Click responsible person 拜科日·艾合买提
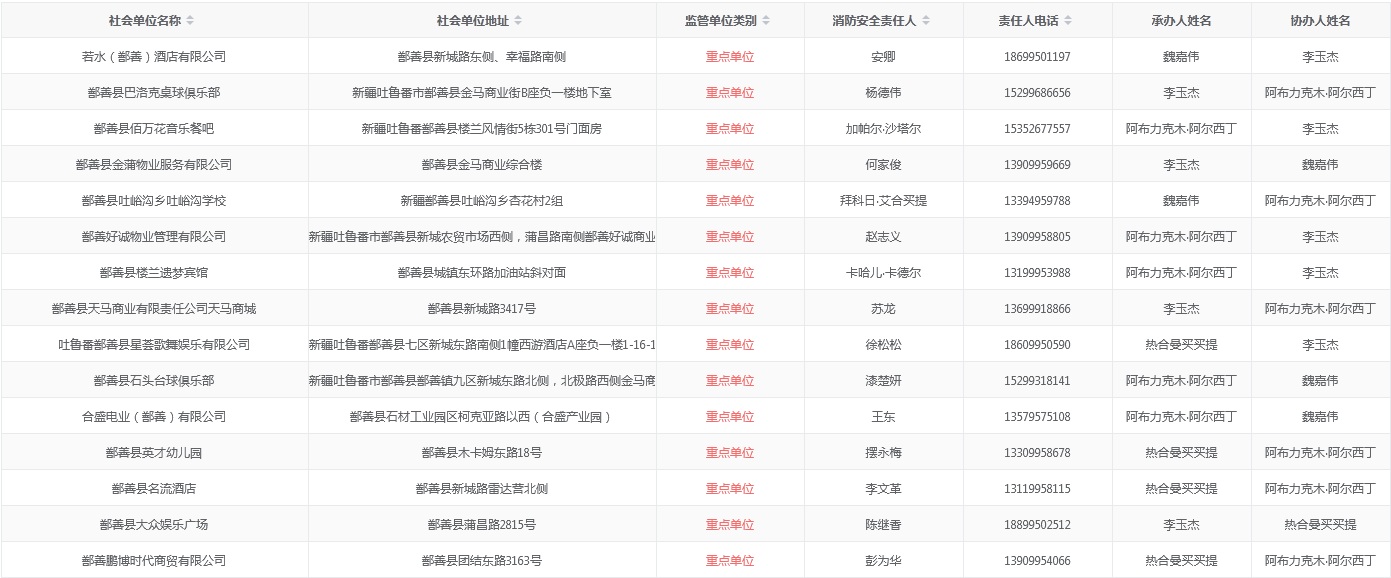 [883, 201]
